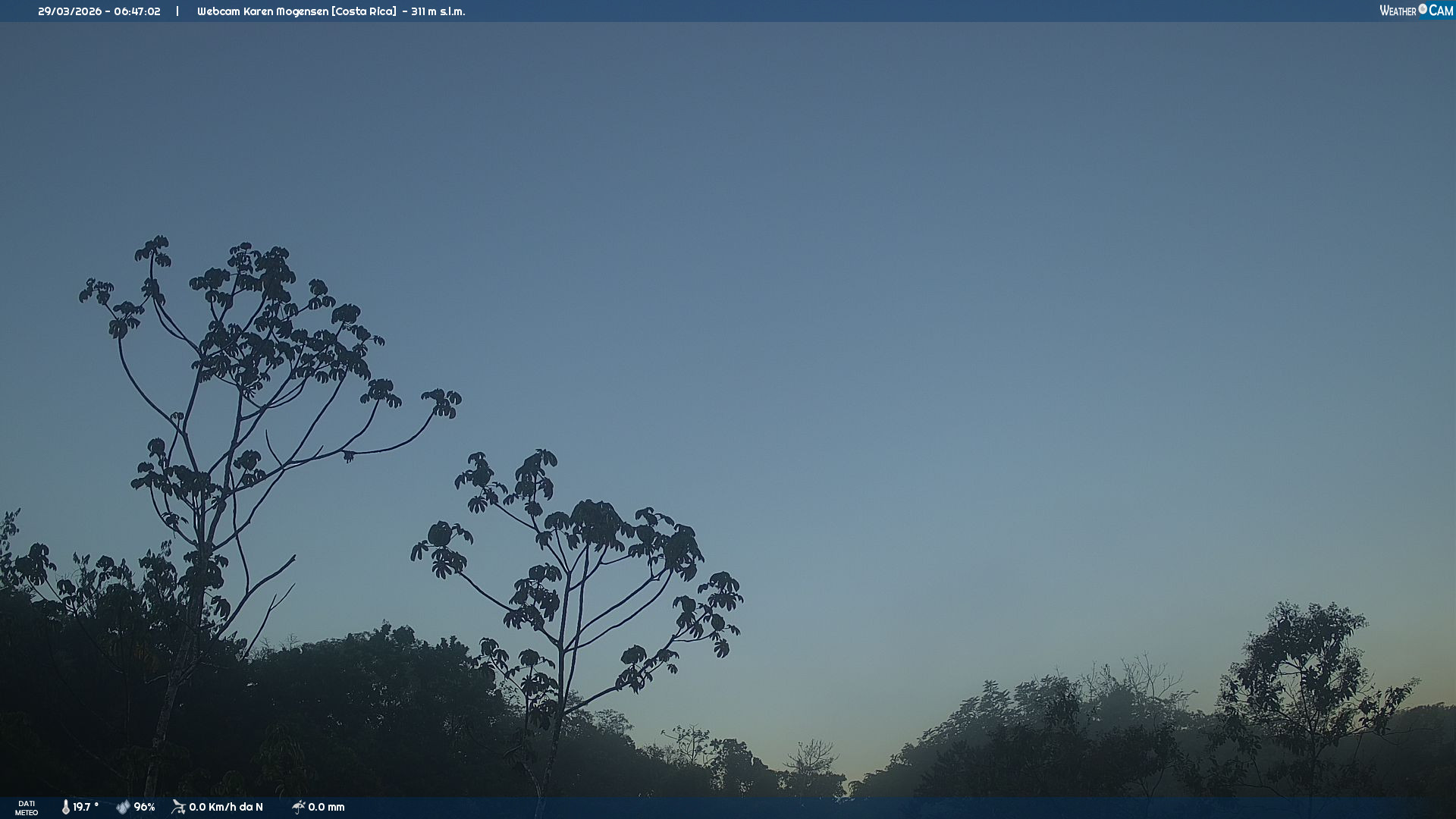Click the WeatherCAM logo
Screen dimensions: 1456x819
pyautogui.click(x=1416, y=11)
